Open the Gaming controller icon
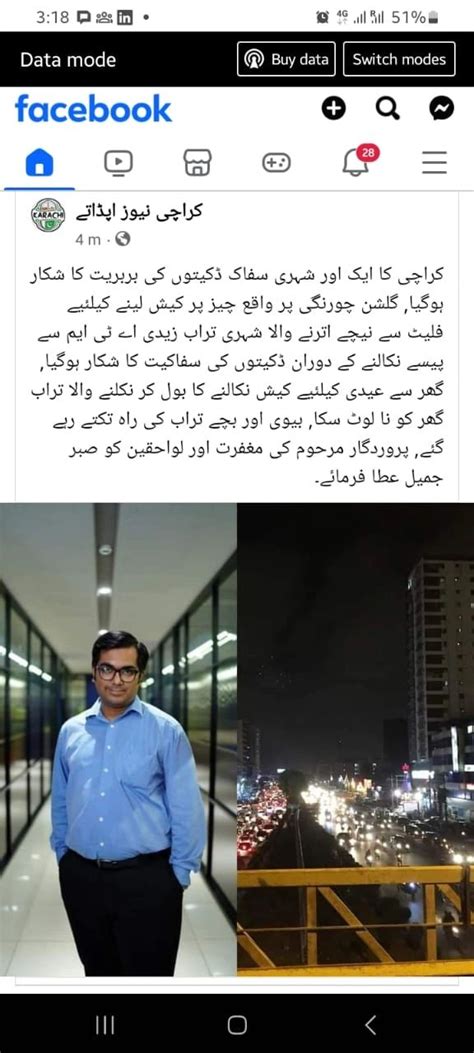Image resolution: width=474 pixels, height=1053 pixels. click(x=276, y=163)
